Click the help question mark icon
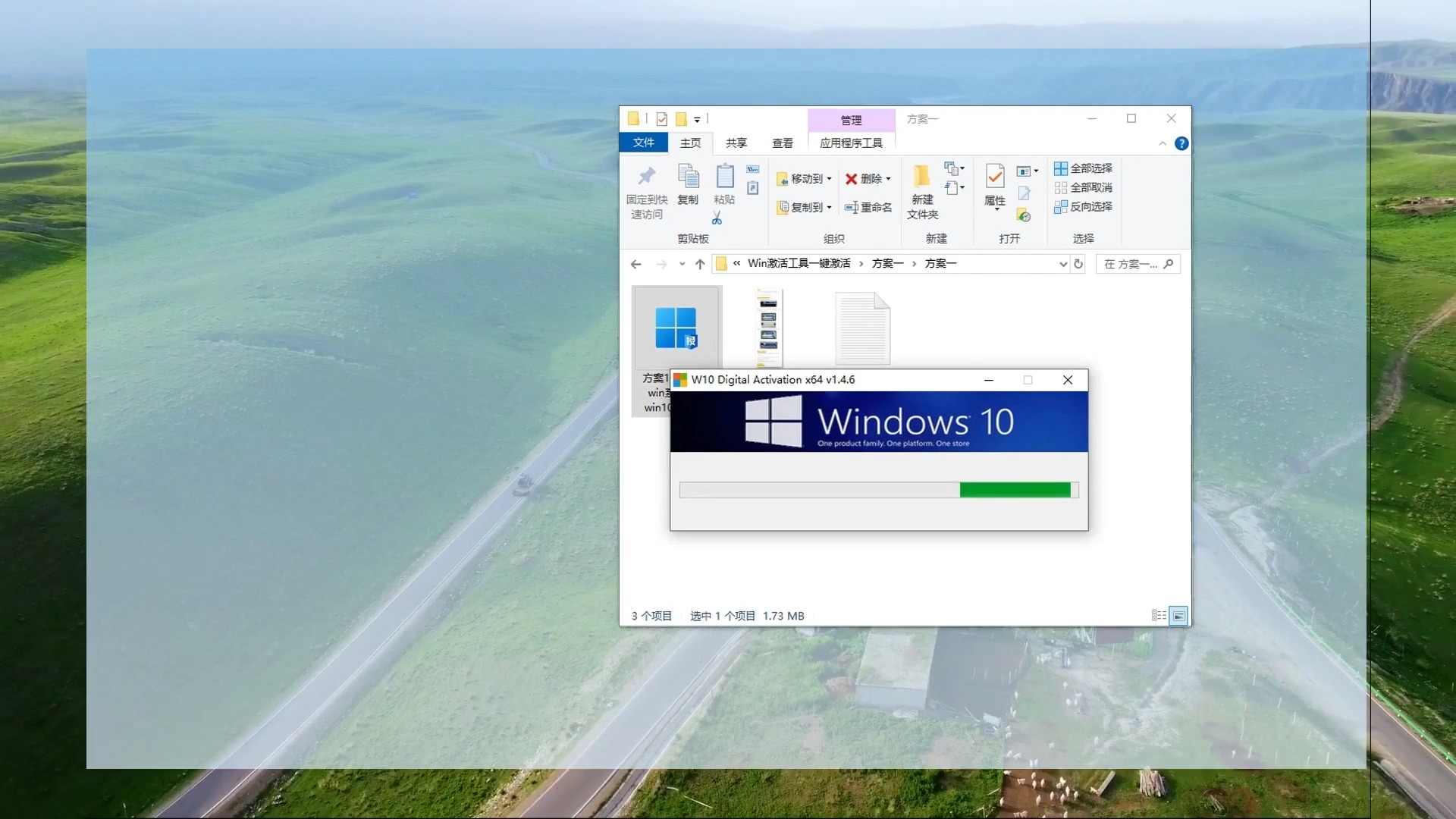 1181,143
